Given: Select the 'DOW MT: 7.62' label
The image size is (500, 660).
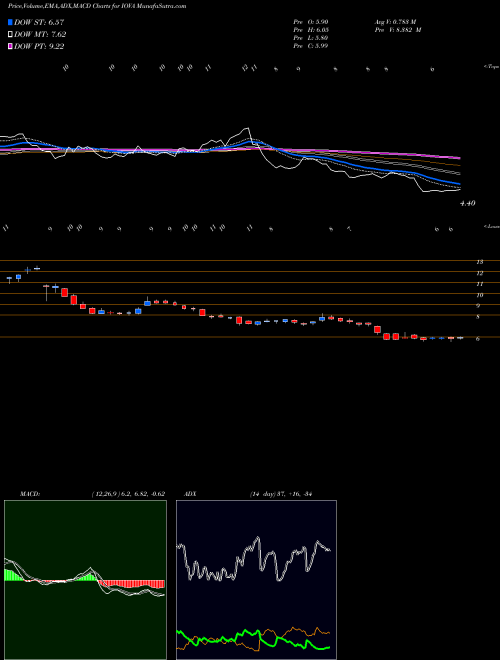Looking at the screenshot, I should pyautogui.click(x=40, y=35).
